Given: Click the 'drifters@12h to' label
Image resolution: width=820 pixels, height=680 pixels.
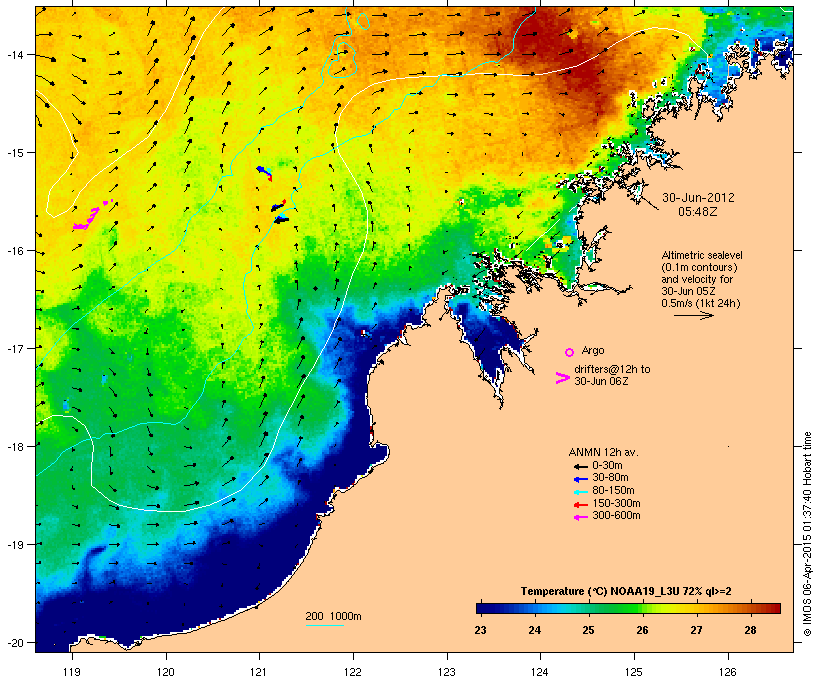Looking at the screenshot, I should [x=612, y=369].
